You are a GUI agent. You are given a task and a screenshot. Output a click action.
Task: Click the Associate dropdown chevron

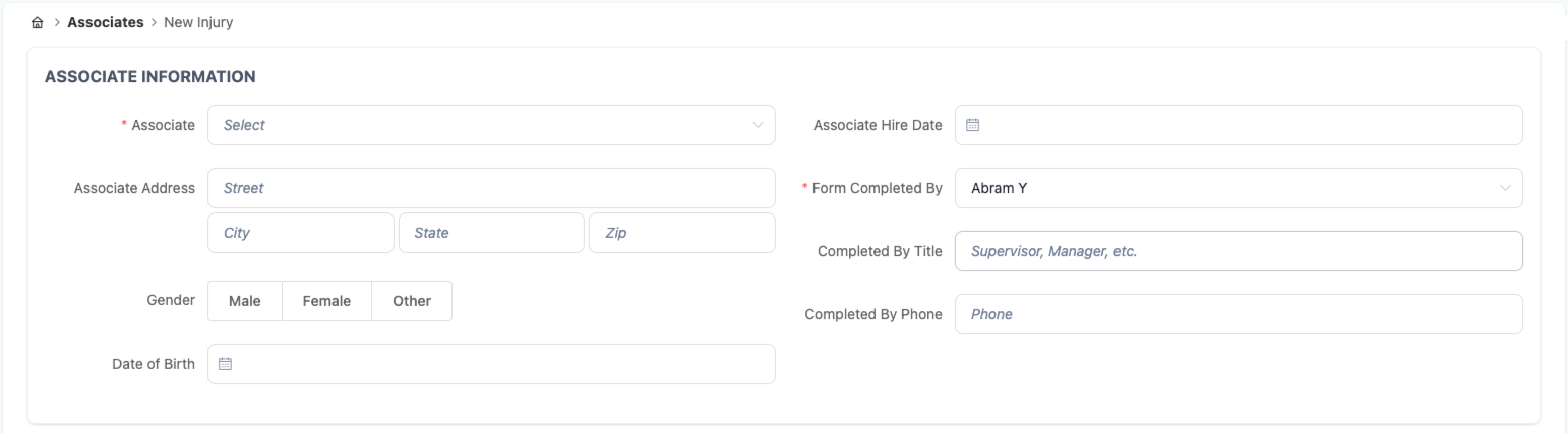click(x=757, y=125)
